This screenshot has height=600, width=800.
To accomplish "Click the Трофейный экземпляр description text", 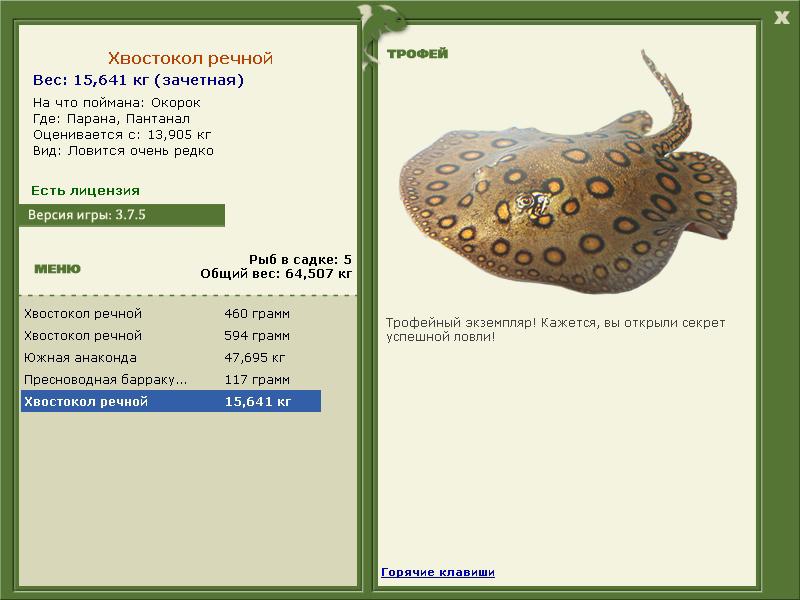I will (555, 330).
